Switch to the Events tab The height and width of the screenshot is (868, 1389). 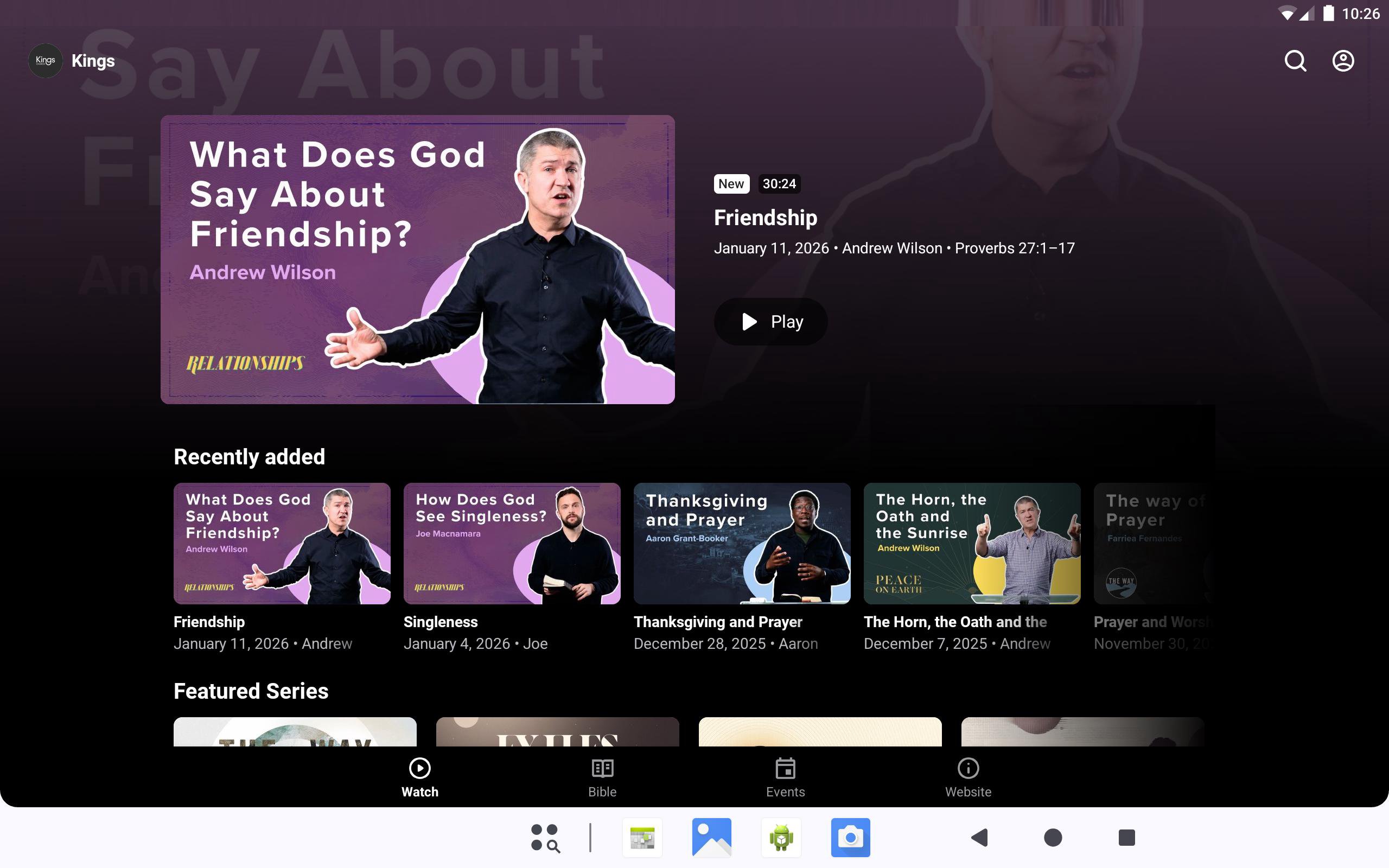[x=785, y=778]
